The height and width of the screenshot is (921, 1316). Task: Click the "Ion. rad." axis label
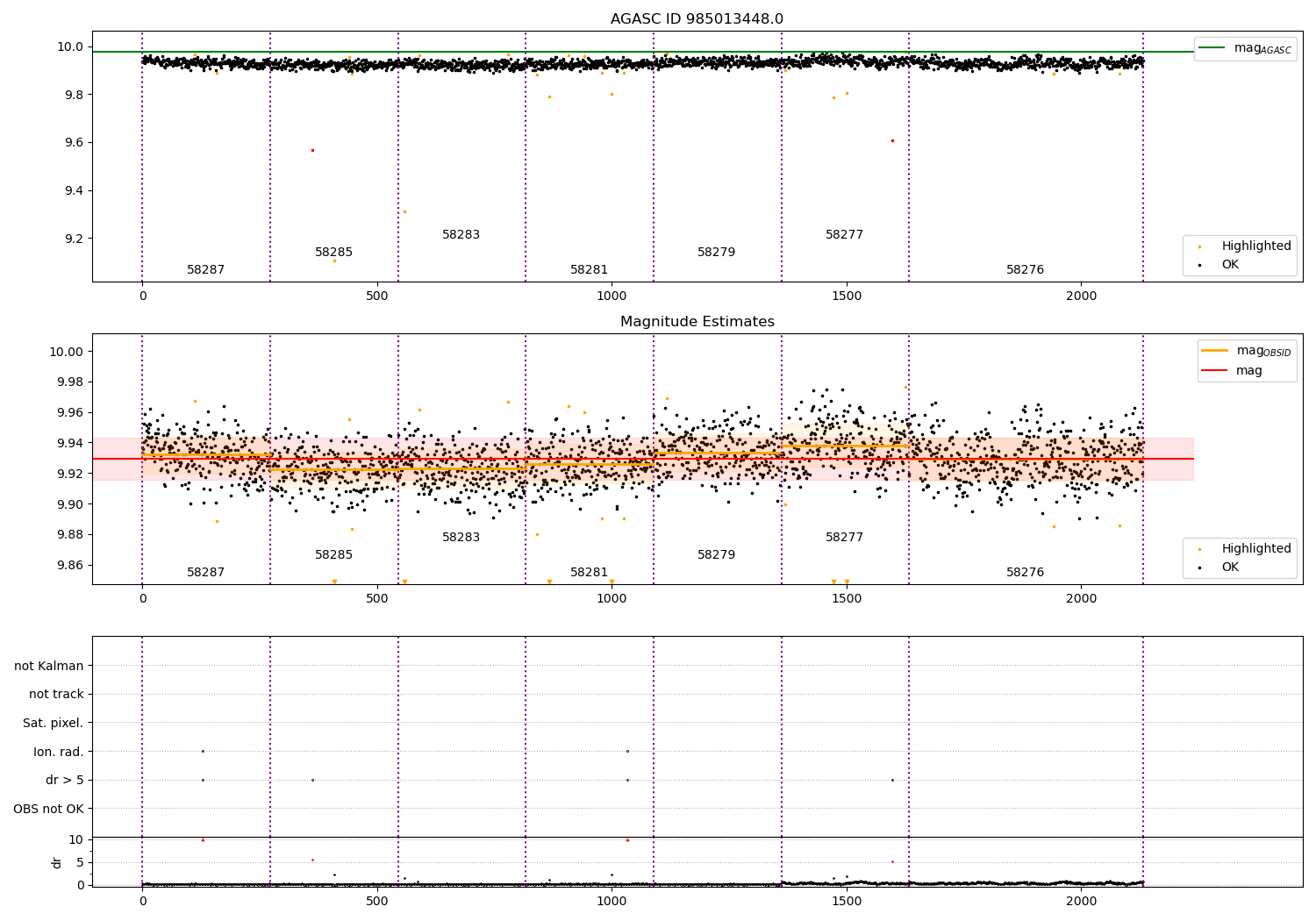[59, 752]
